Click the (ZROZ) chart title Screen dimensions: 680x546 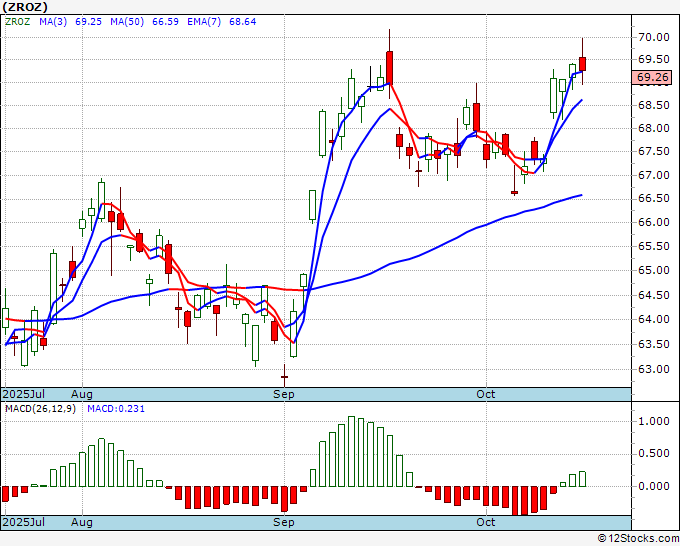tap(25, 7)
